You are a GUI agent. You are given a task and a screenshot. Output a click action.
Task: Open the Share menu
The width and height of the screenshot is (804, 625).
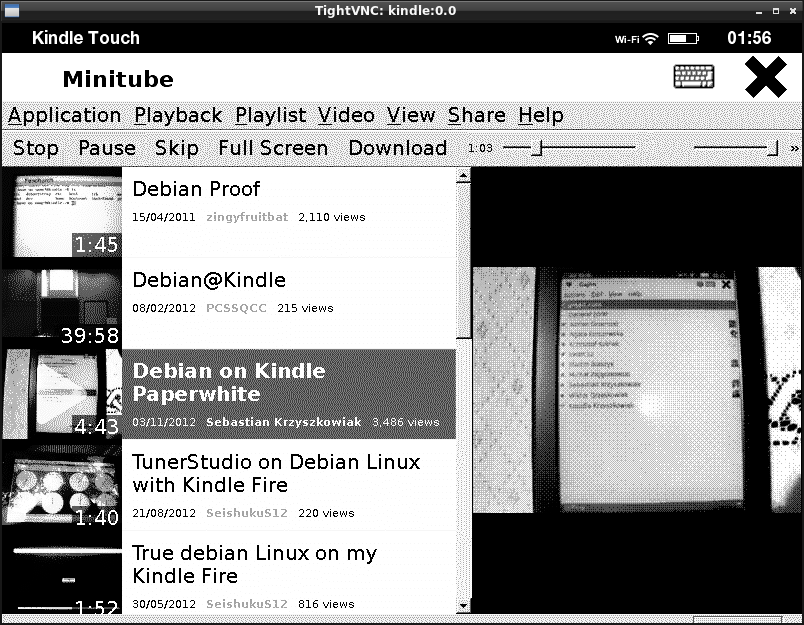(476, 115)
